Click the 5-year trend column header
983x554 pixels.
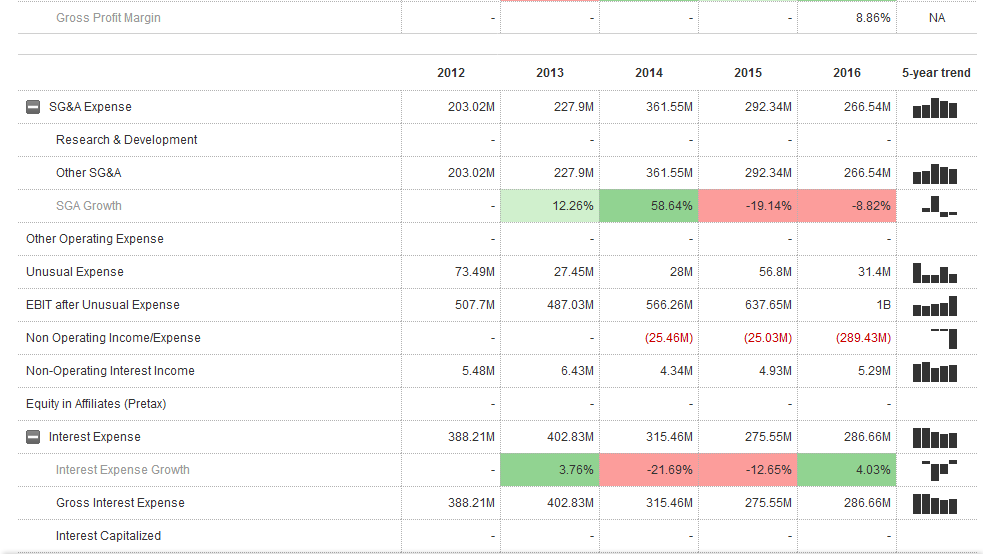tap(936, 73)
